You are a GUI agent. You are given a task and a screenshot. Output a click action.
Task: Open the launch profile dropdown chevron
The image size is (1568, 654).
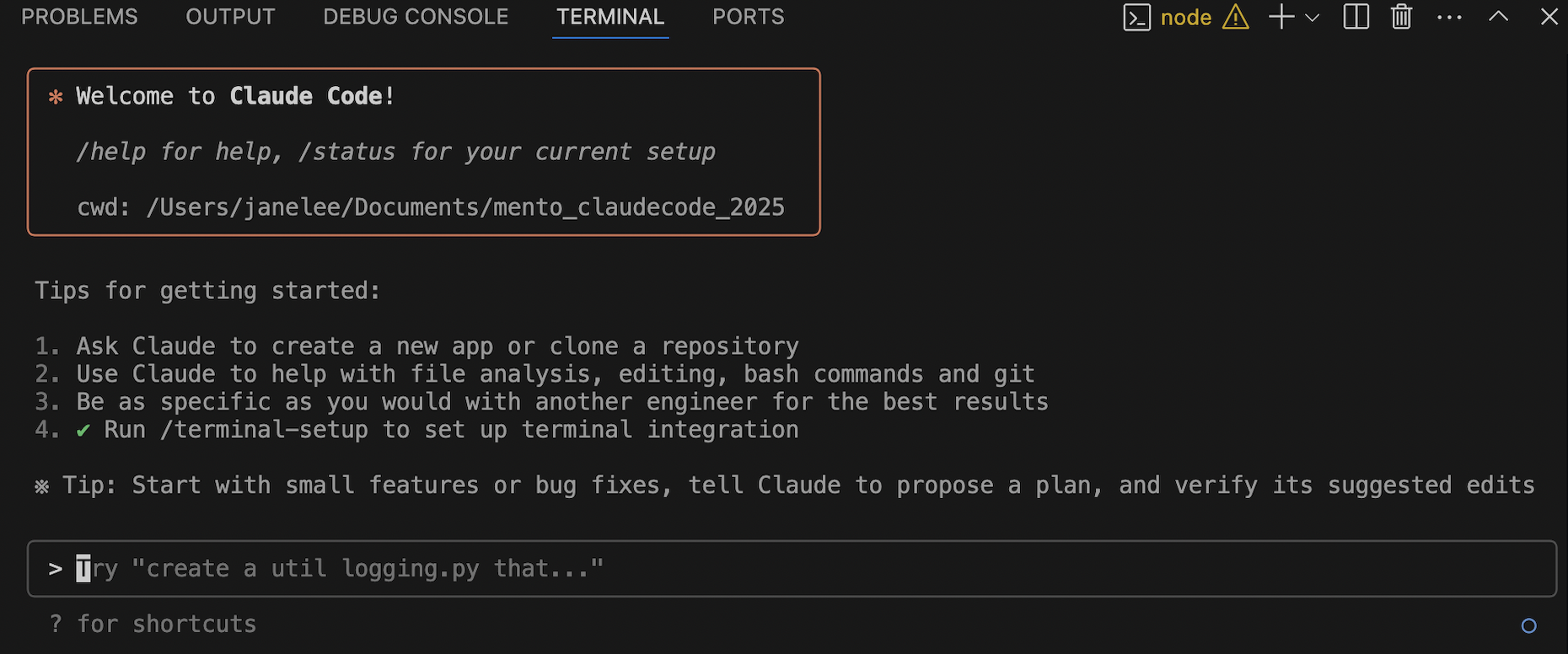(1312, 18)
